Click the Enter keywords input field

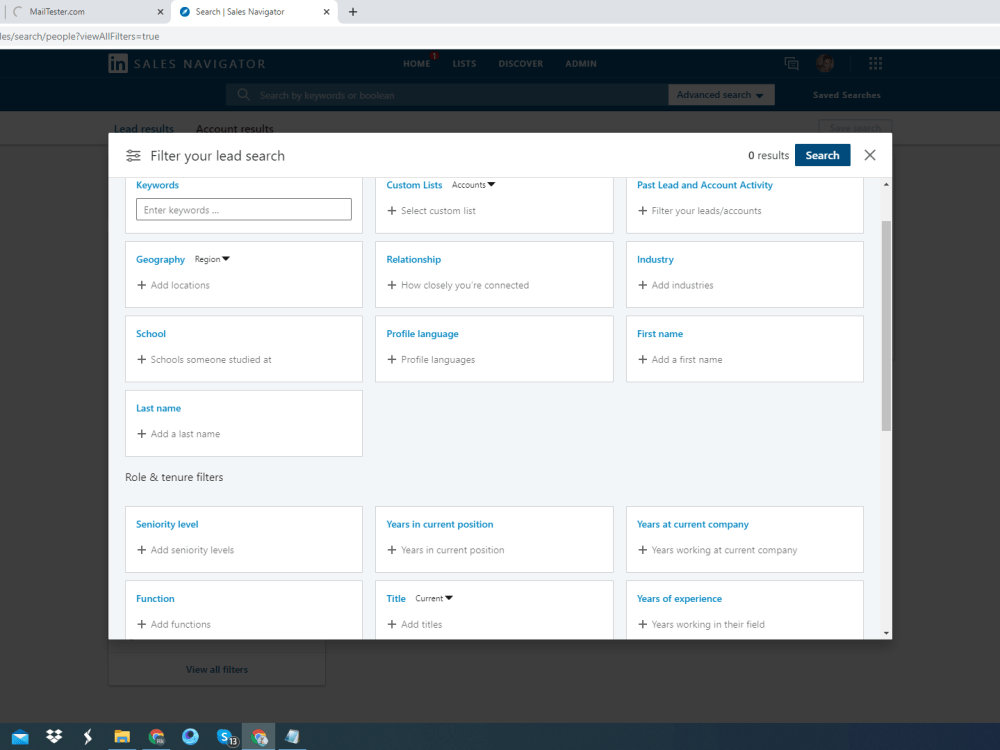tap(244, 209)
